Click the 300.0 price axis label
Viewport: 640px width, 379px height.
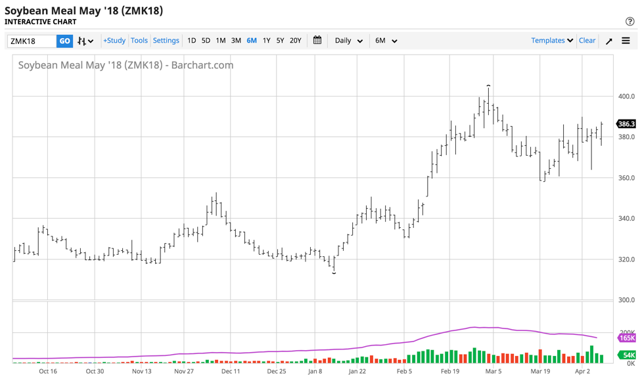click(627, 300)
